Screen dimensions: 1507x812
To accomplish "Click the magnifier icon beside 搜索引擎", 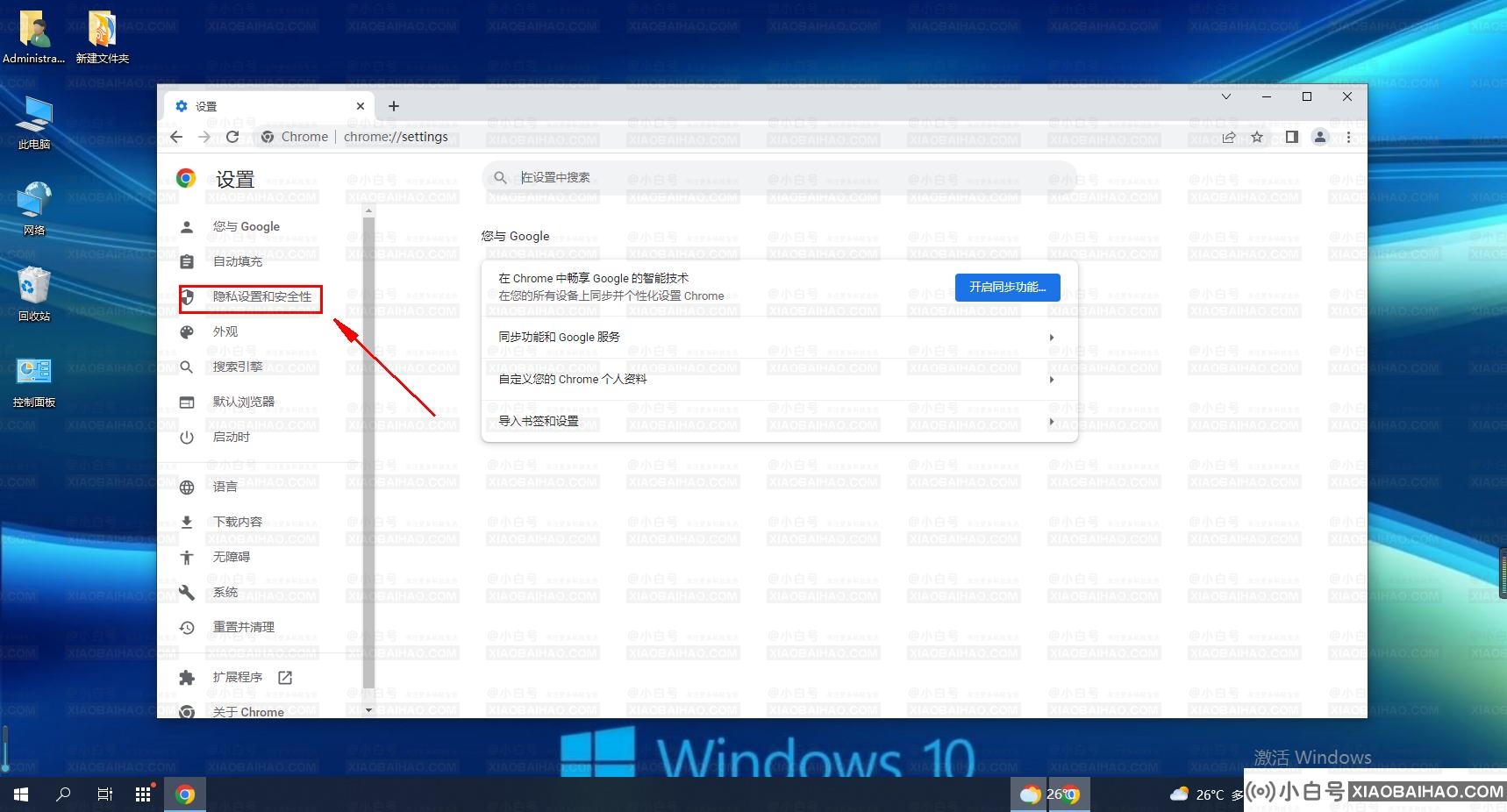I will tap(187, 367).
